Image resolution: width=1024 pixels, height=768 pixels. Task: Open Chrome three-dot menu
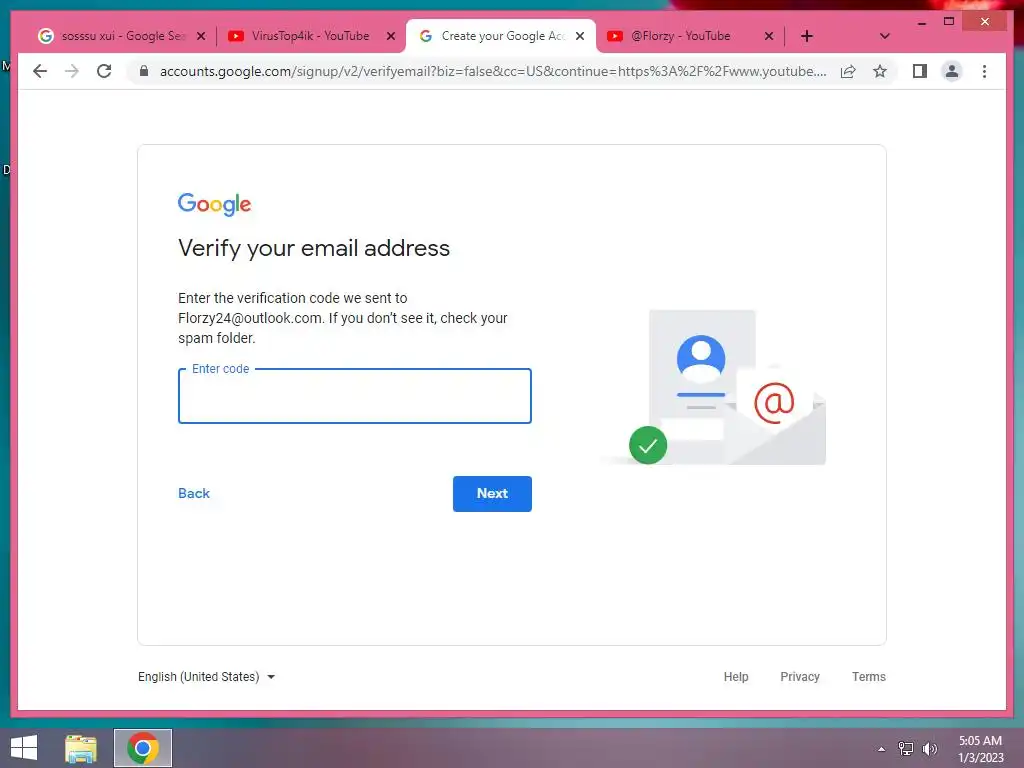pyautogui.click(x=984, y=71)
